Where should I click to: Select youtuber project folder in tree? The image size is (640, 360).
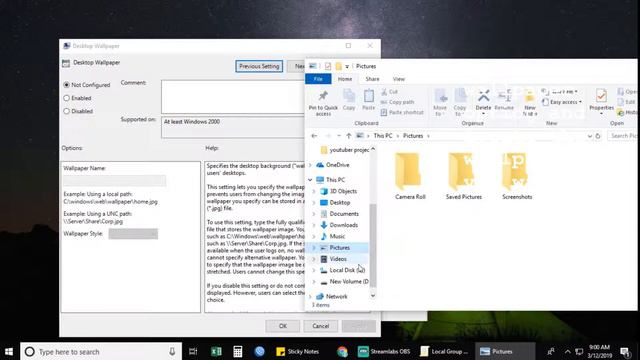(345, 150)
